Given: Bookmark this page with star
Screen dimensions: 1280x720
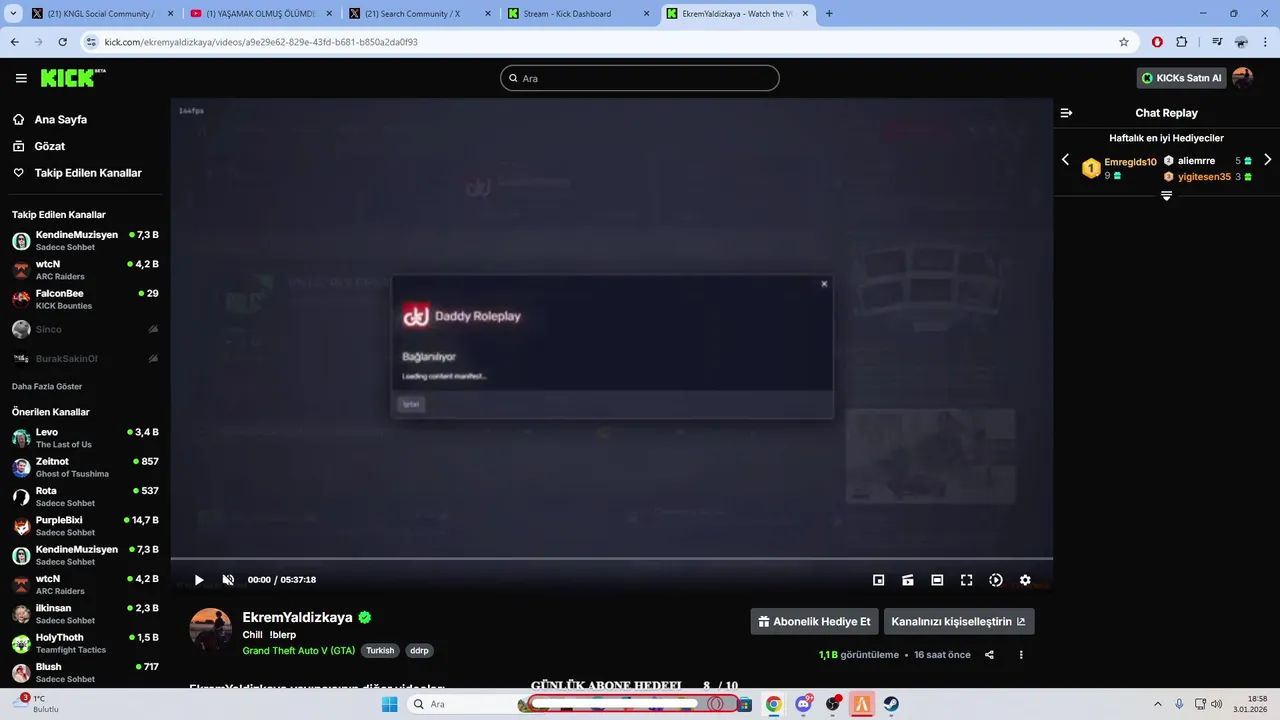Looking at the screenshot, I should (1124, 42).
